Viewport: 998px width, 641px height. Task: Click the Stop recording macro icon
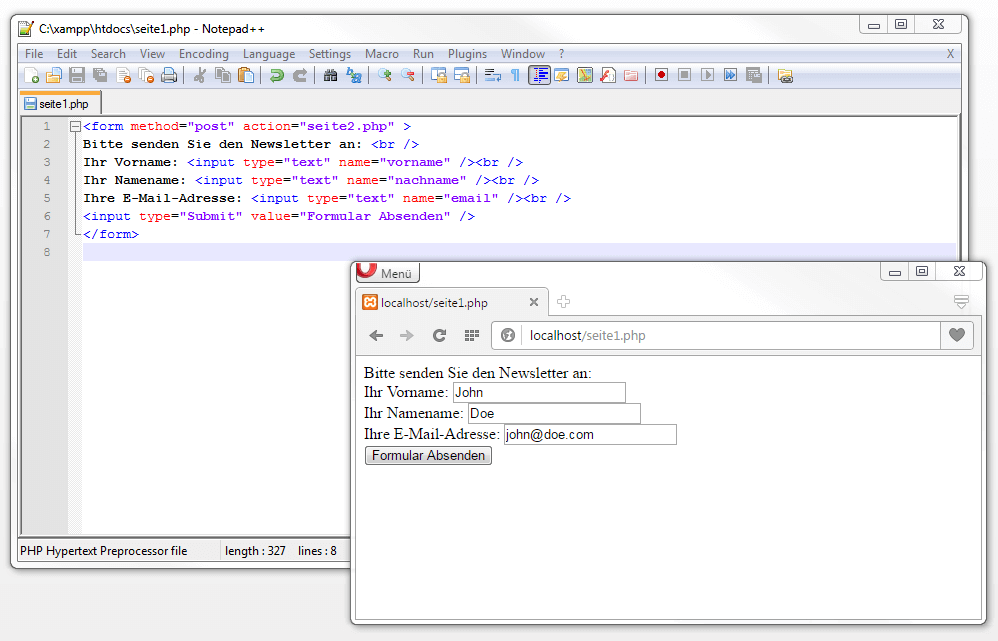pos(684,75)
